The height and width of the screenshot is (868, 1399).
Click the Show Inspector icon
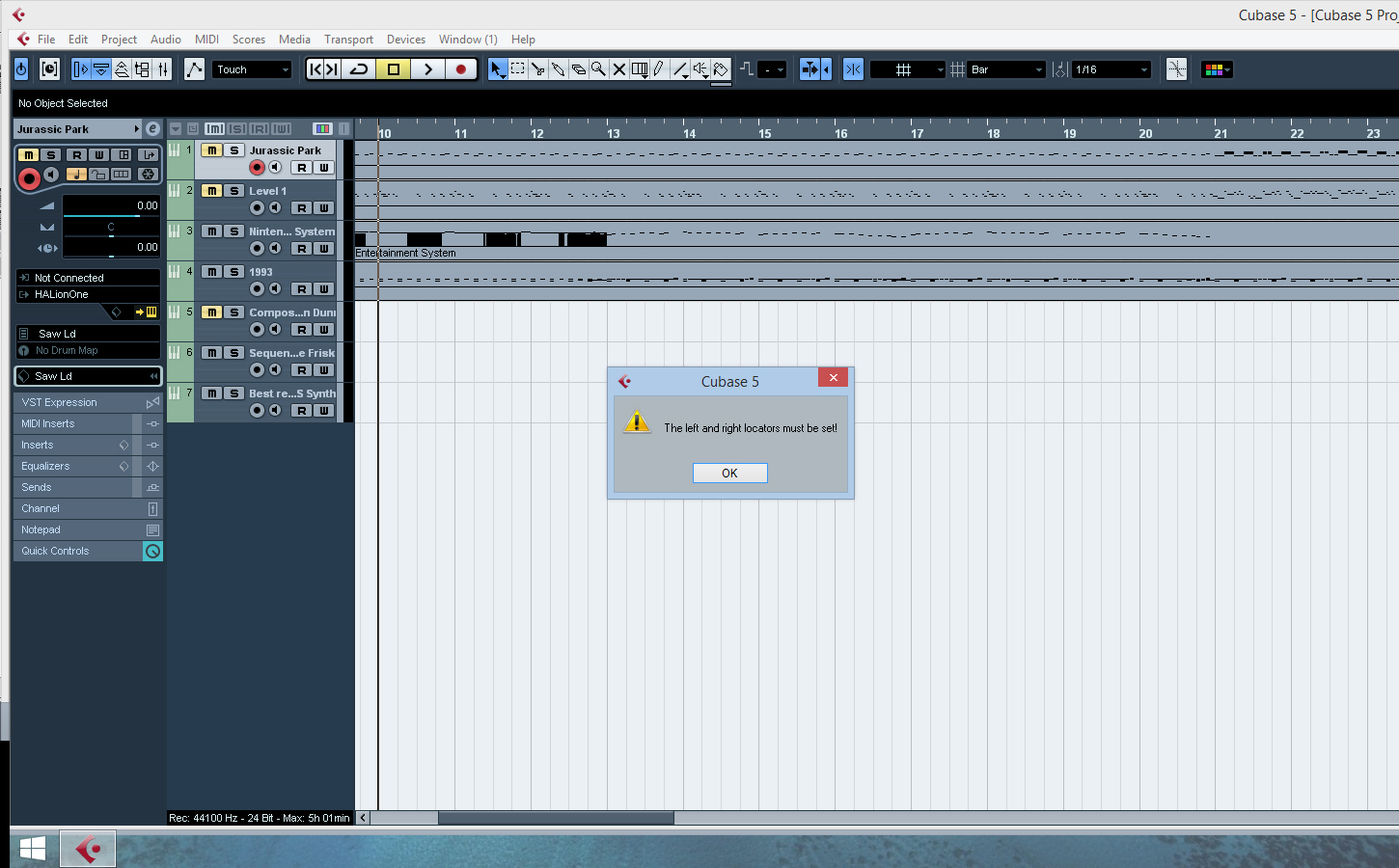coord(81,69)
